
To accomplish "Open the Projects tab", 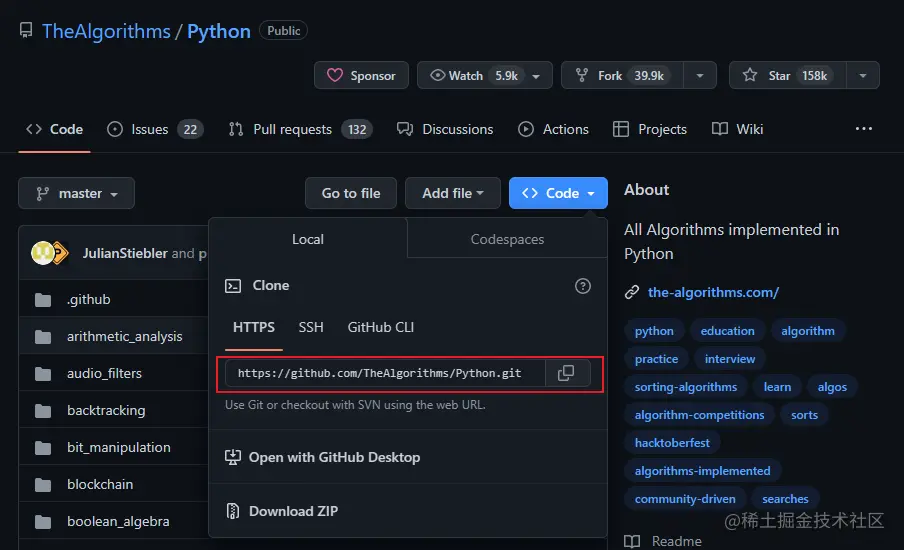I will (x=650, y=129).
